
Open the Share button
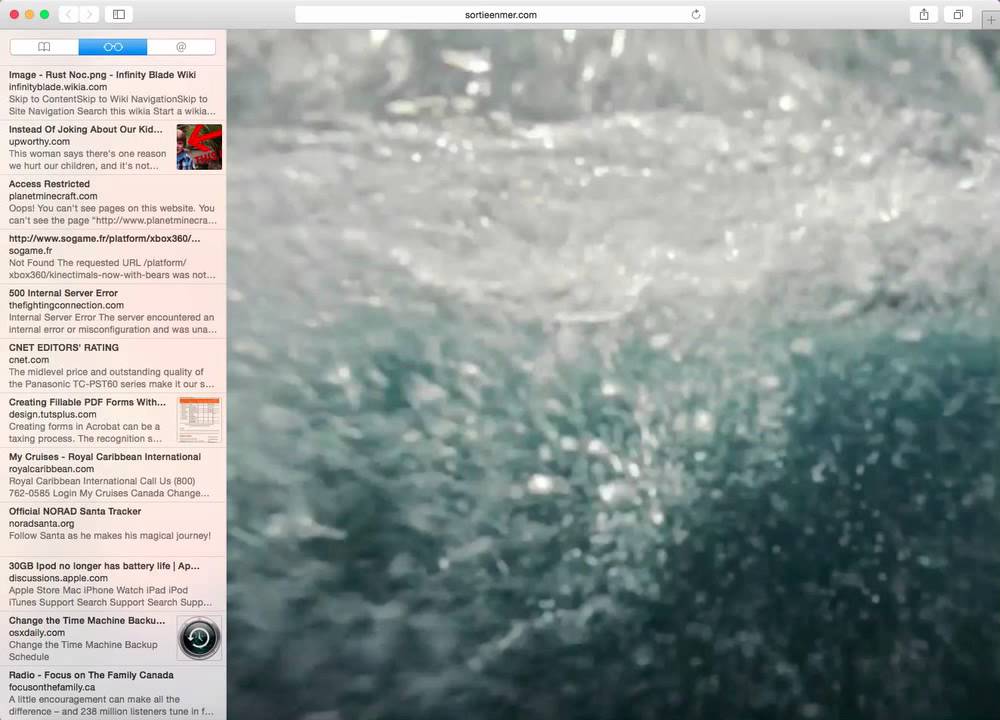(x=923, y=14)
